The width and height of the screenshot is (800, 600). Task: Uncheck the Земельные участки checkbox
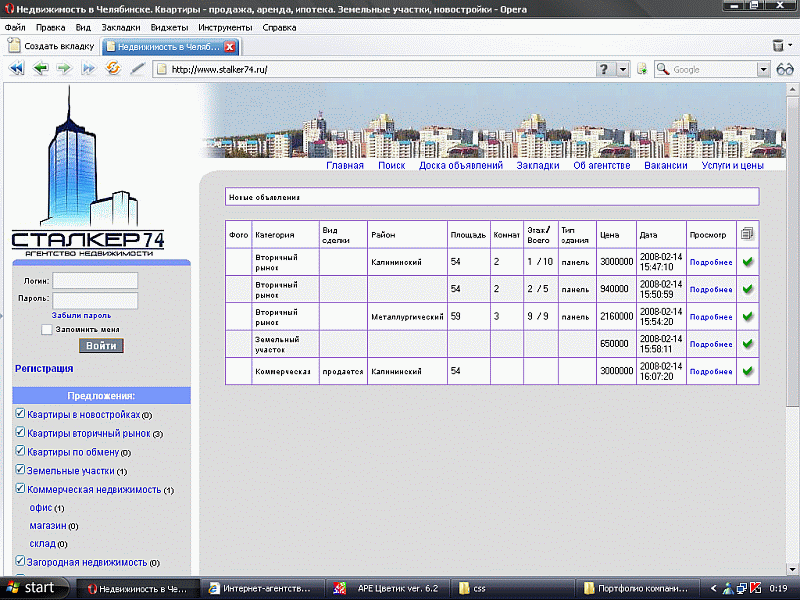click(x=21, y=470)
